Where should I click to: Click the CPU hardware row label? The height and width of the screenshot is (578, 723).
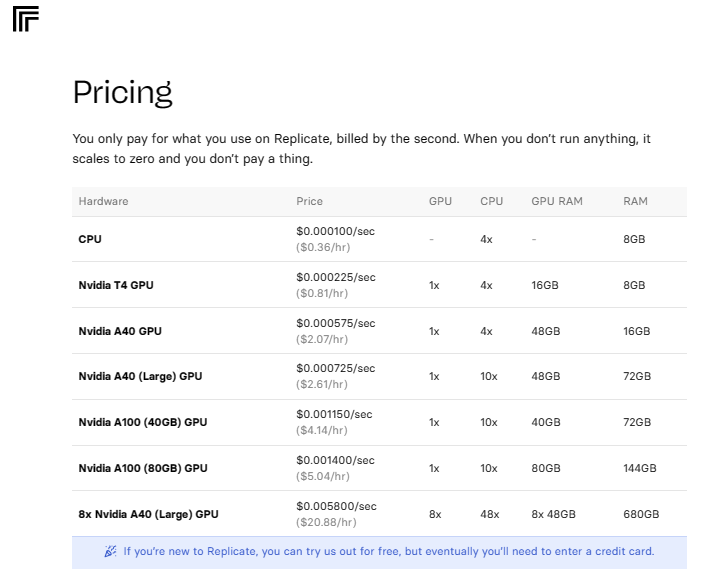coord(90,239)
